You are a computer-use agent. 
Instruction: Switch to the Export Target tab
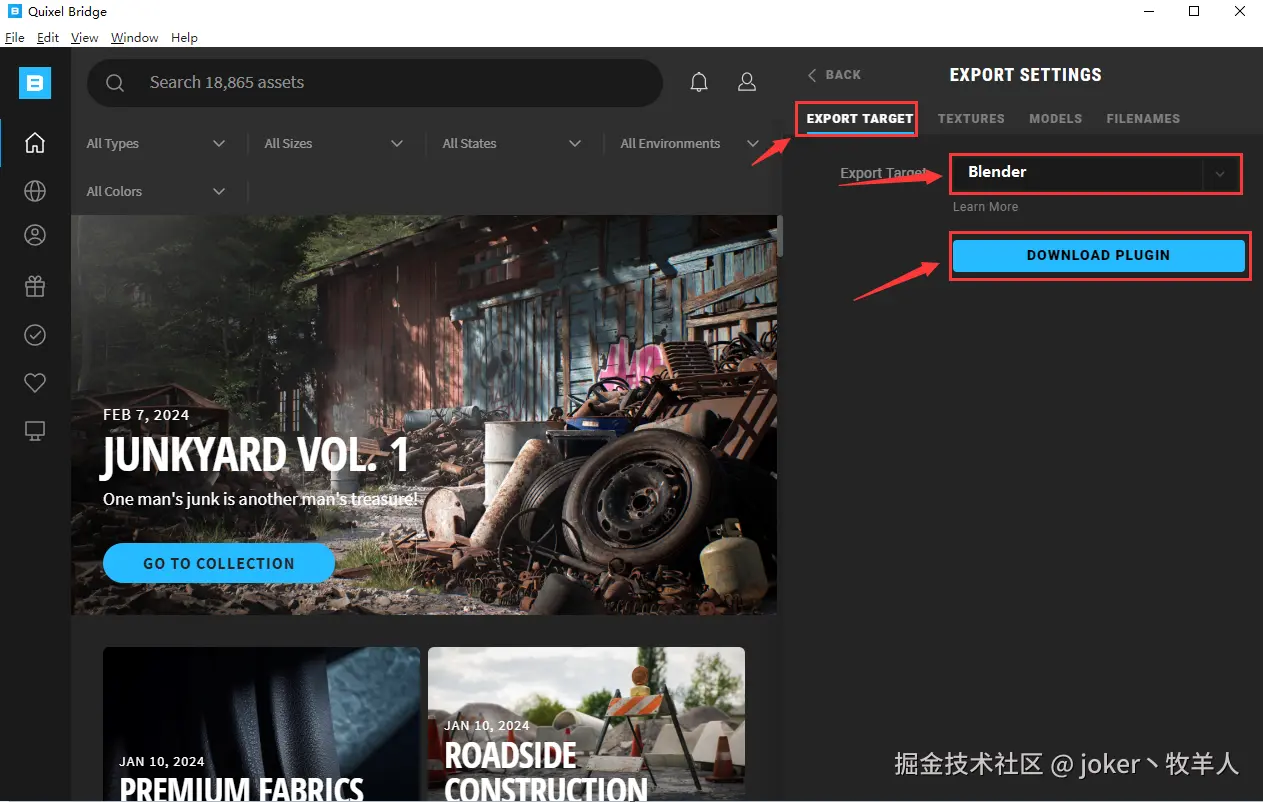click(860, 119)
